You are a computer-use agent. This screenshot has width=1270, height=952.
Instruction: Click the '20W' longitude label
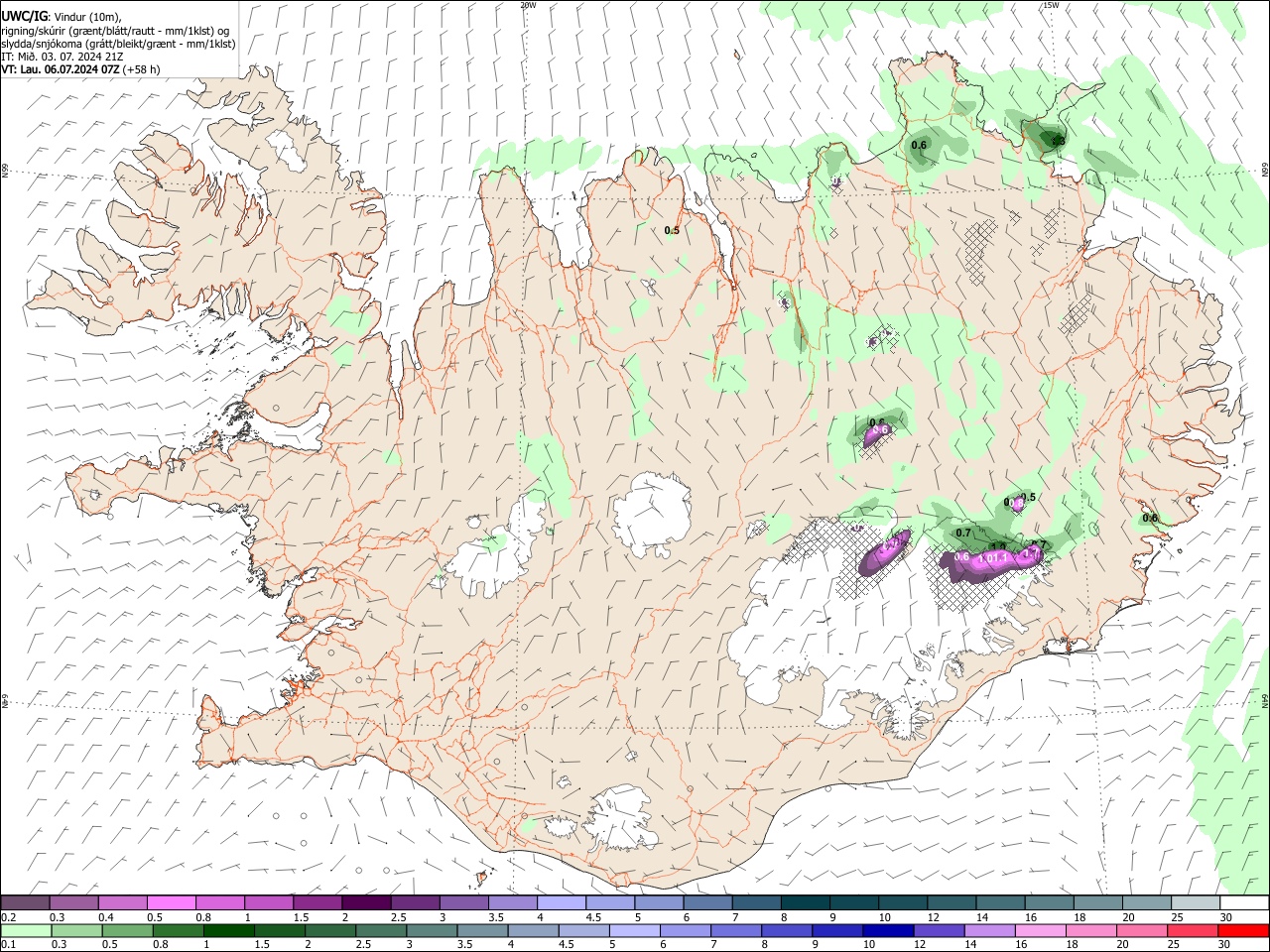pyautogui.click(x=528, y=5)
